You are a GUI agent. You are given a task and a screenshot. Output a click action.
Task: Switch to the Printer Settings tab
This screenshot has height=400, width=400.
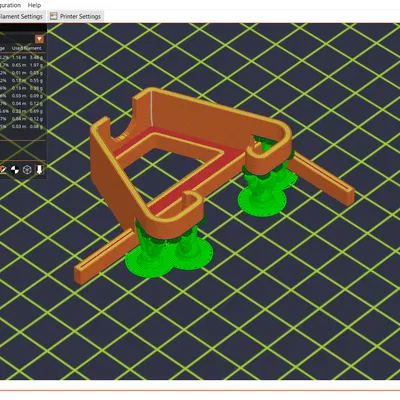point(76,16)
